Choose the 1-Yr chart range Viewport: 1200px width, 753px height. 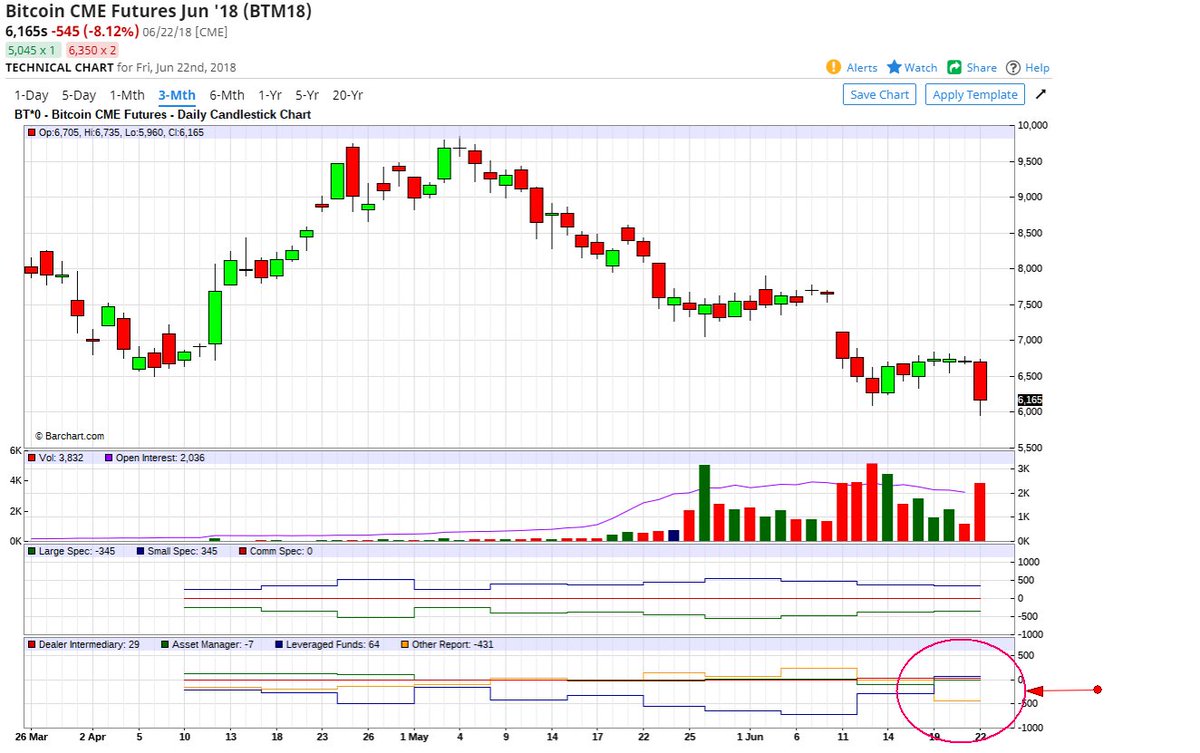[270, 95]
